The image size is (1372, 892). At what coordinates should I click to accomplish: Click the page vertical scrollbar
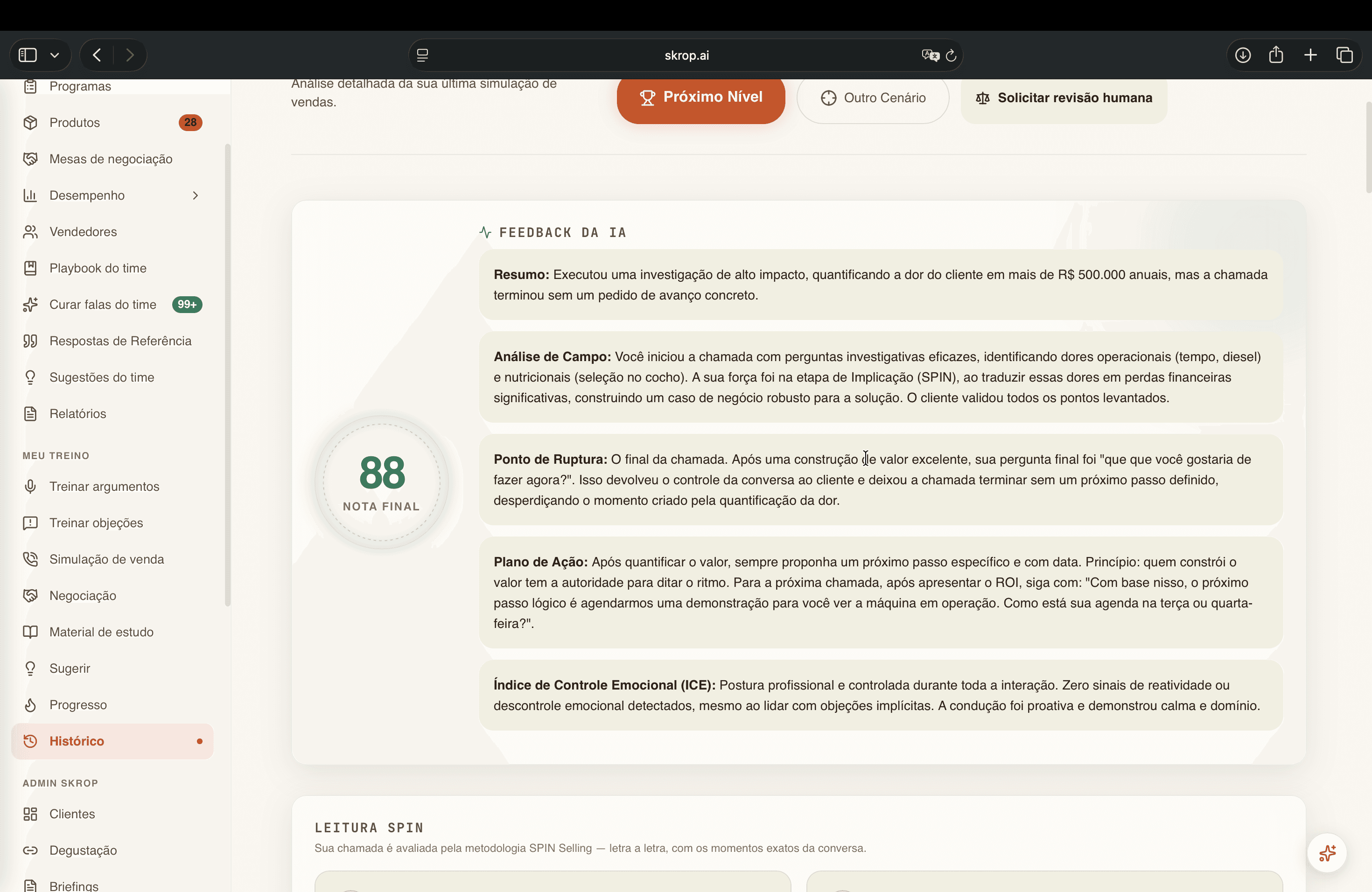(1369, 147)
